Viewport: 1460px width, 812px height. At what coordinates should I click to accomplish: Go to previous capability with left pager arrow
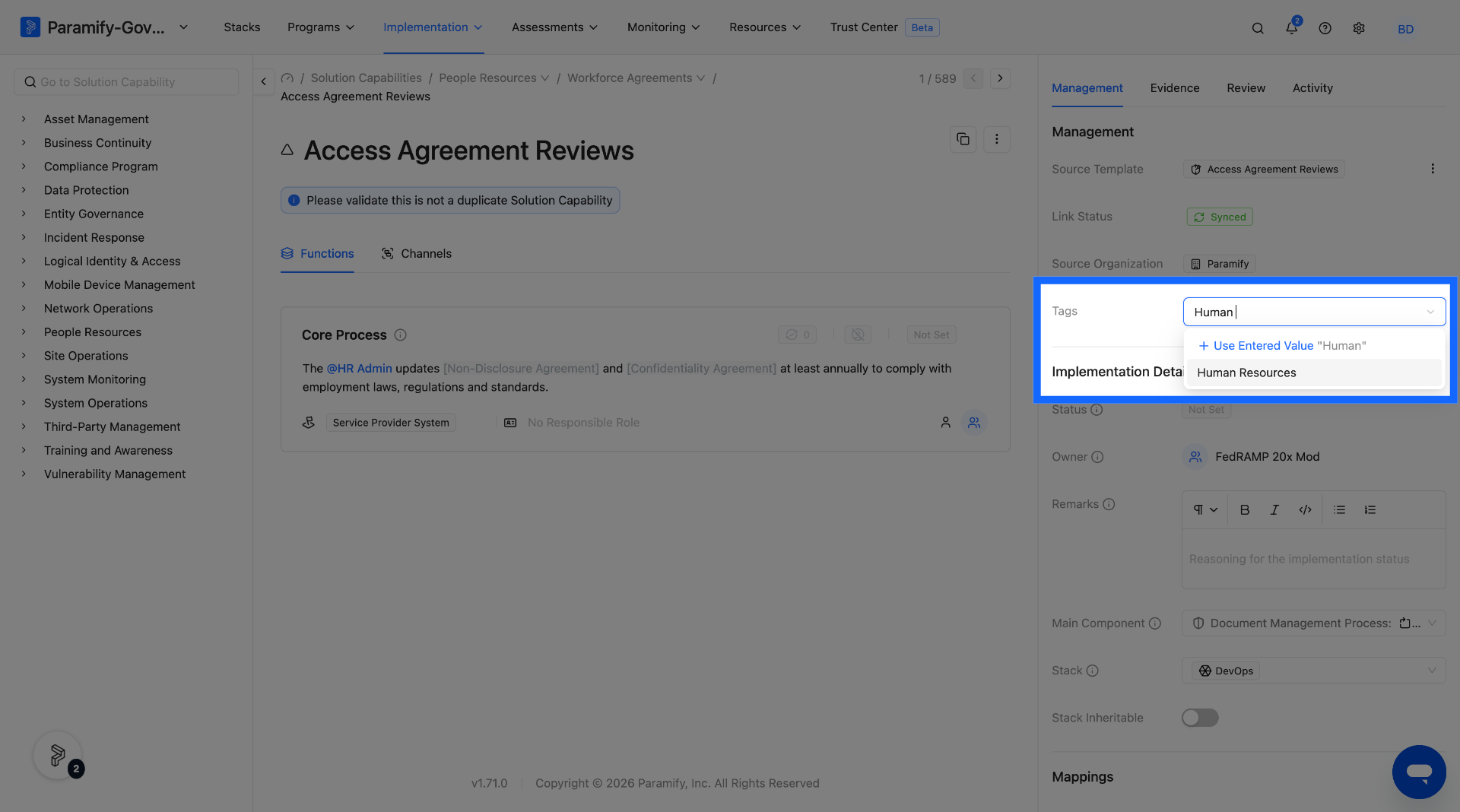pyautogui.click(x=973, y=78)
